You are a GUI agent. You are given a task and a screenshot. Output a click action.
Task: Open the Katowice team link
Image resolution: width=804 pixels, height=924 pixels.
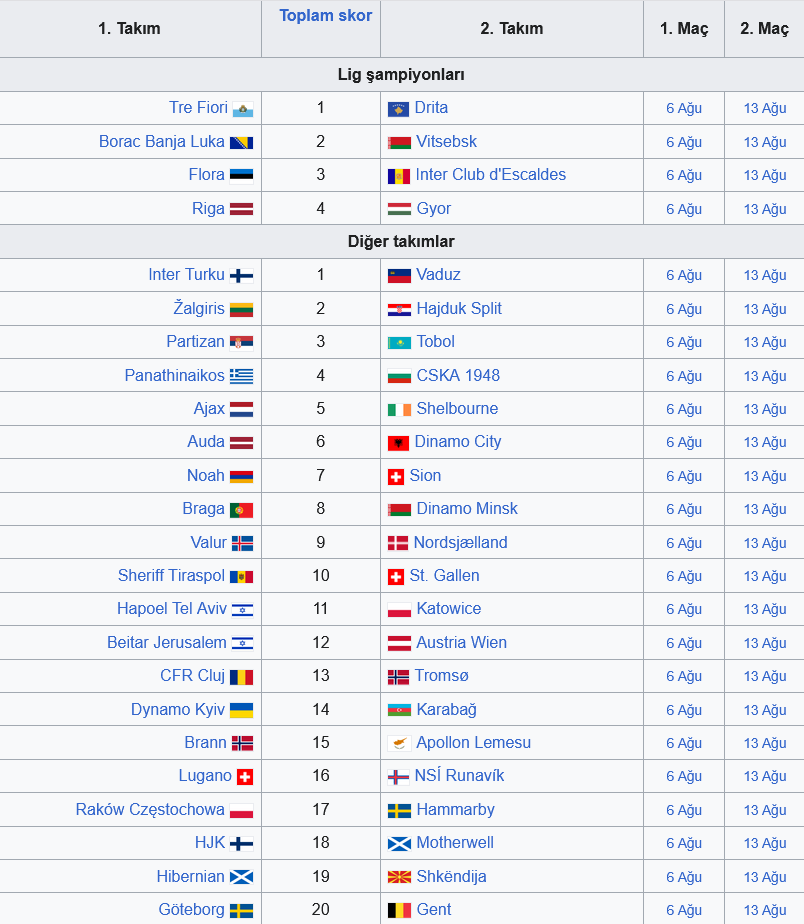[x=449, y=609]
